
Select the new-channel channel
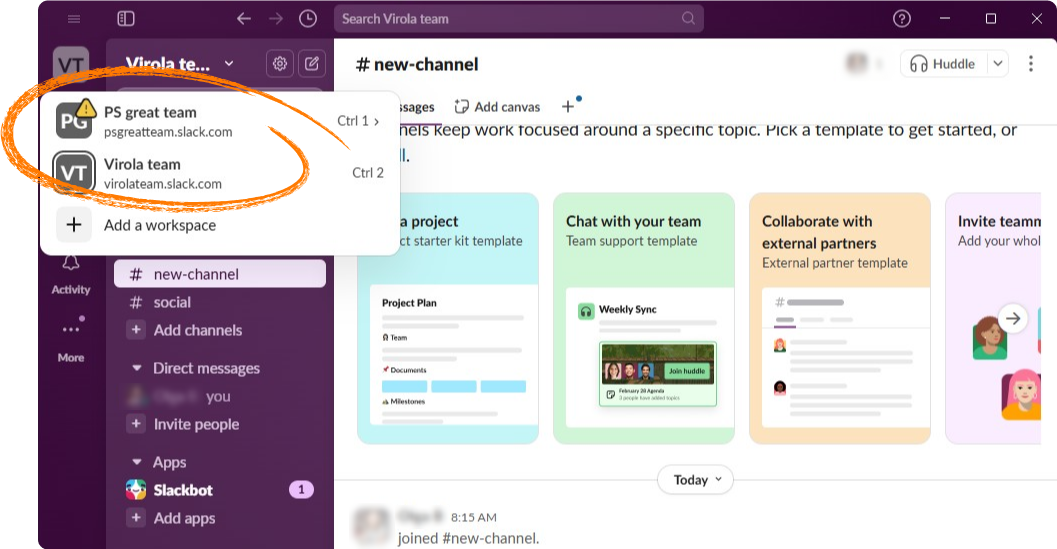coord(220,274)
